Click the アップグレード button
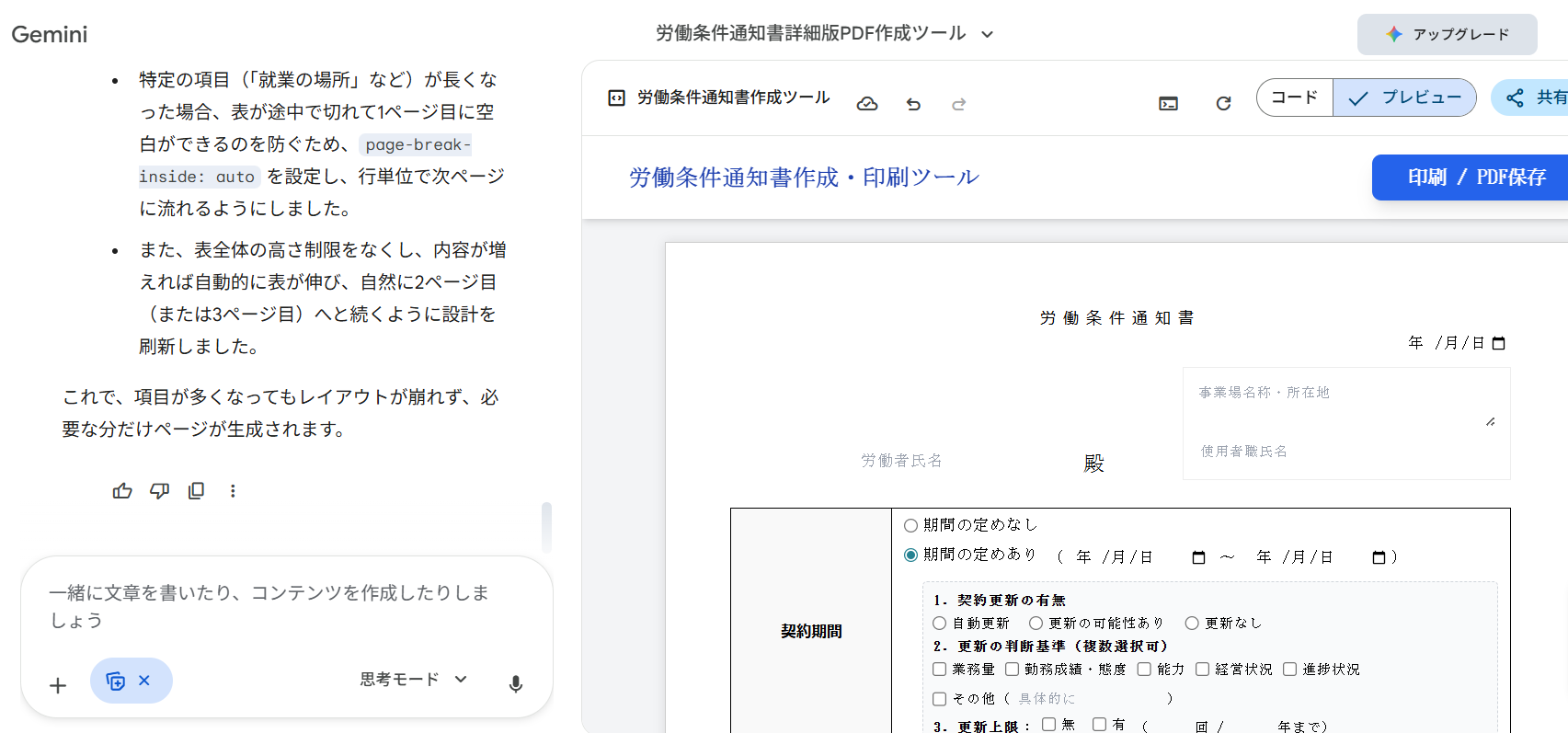 (x=1448, y=34)
